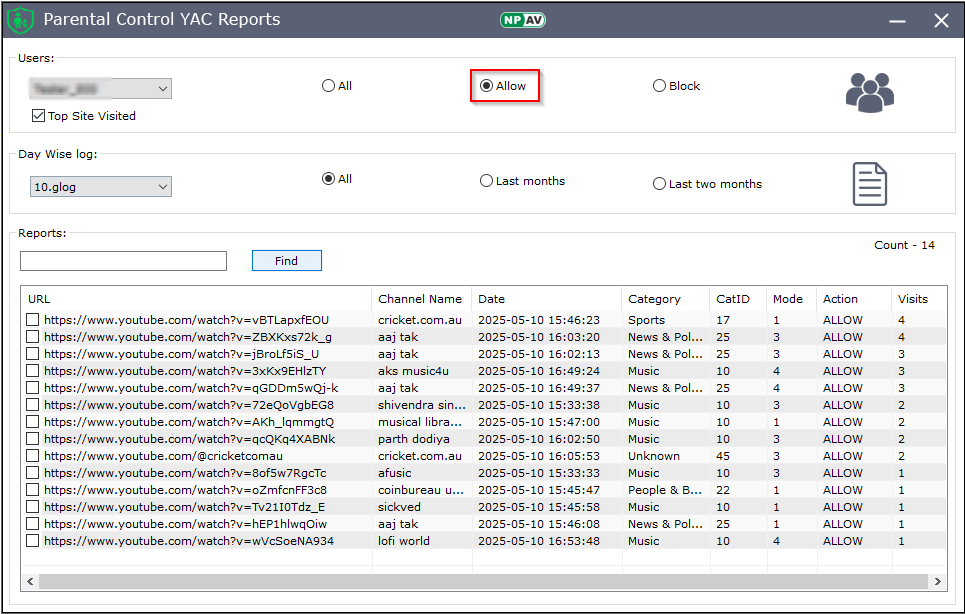Select the Last months radio option
Screen dimensions: 965x614
pyautogui.click(x=486, y=181)
